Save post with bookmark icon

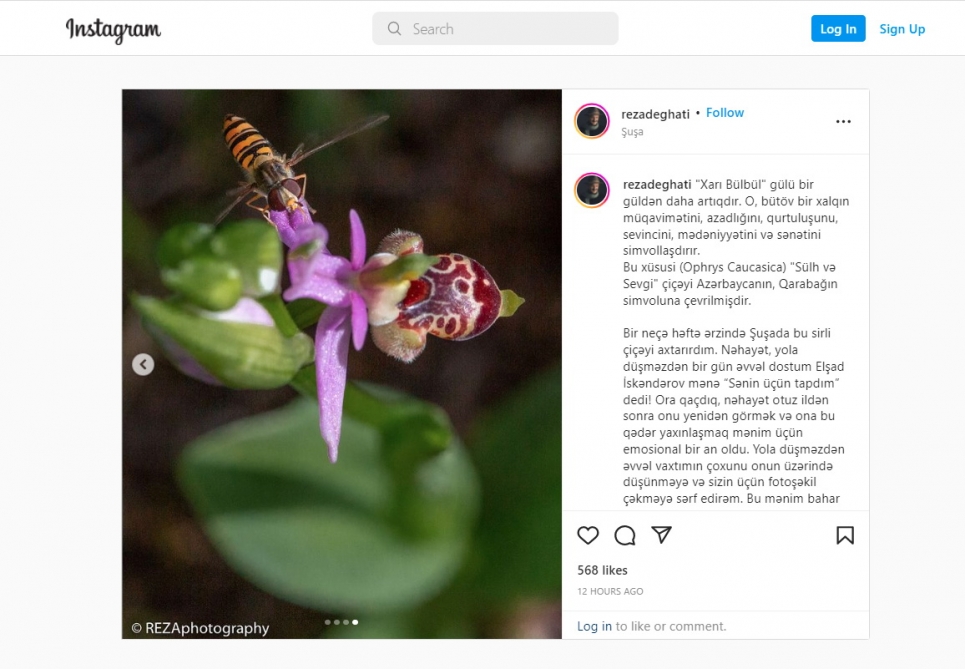tap(845, 535)
